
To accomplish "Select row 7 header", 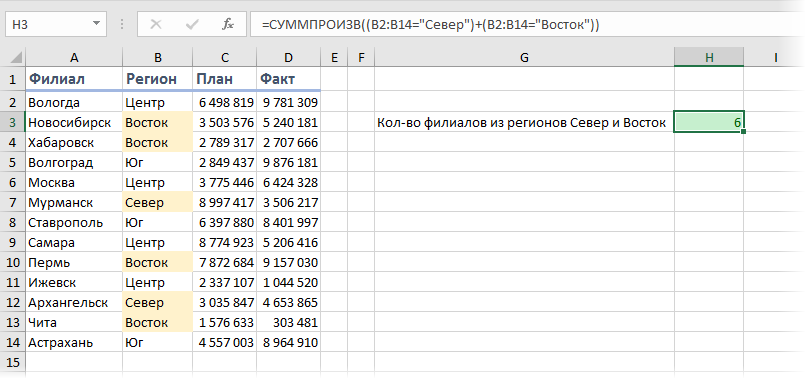I will click(x=13, y=203).
